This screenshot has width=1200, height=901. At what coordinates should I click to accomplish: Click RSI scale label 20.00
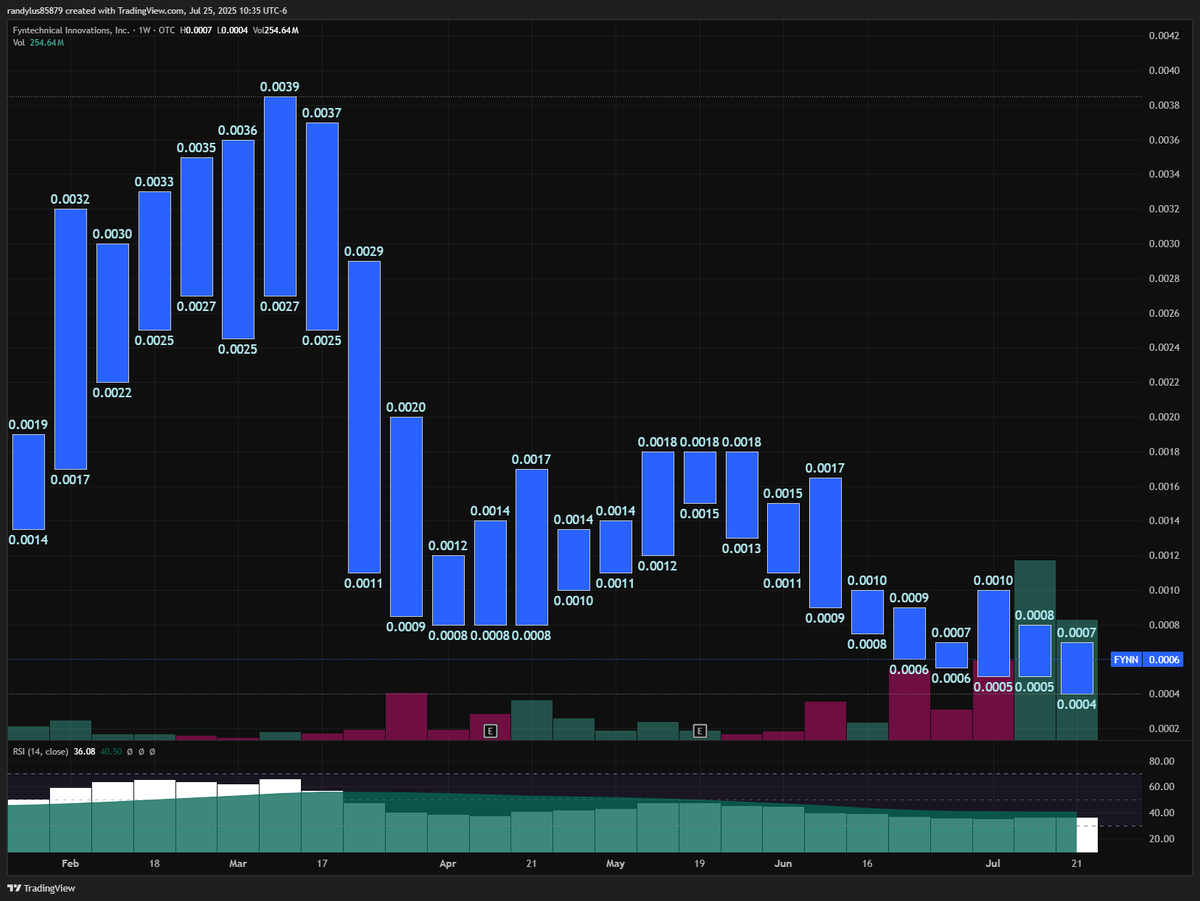click(x=1160, y=839)
